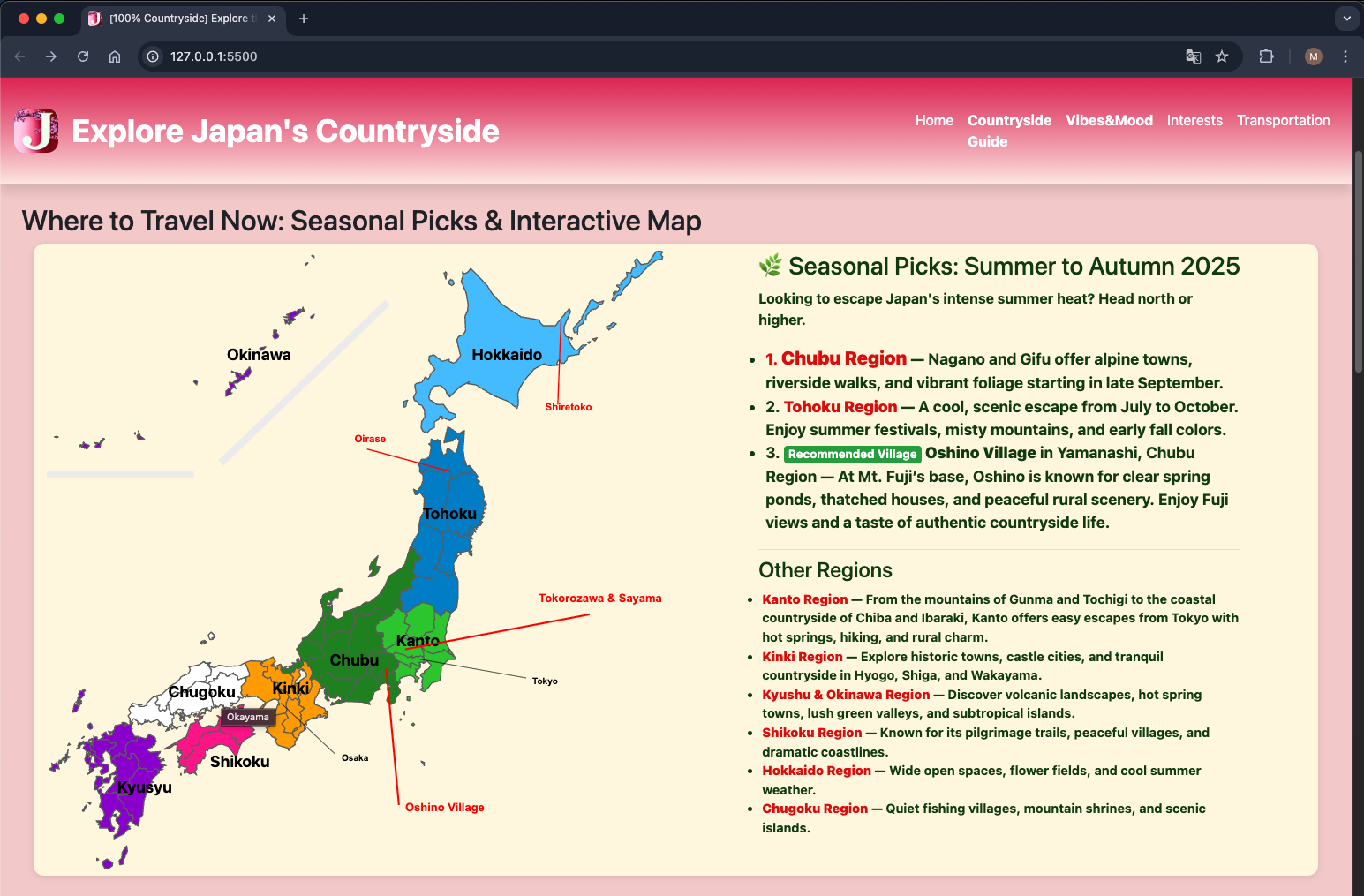Click the Tokyo map label
The image size is (1364, 896).
[x=545, y=681]
